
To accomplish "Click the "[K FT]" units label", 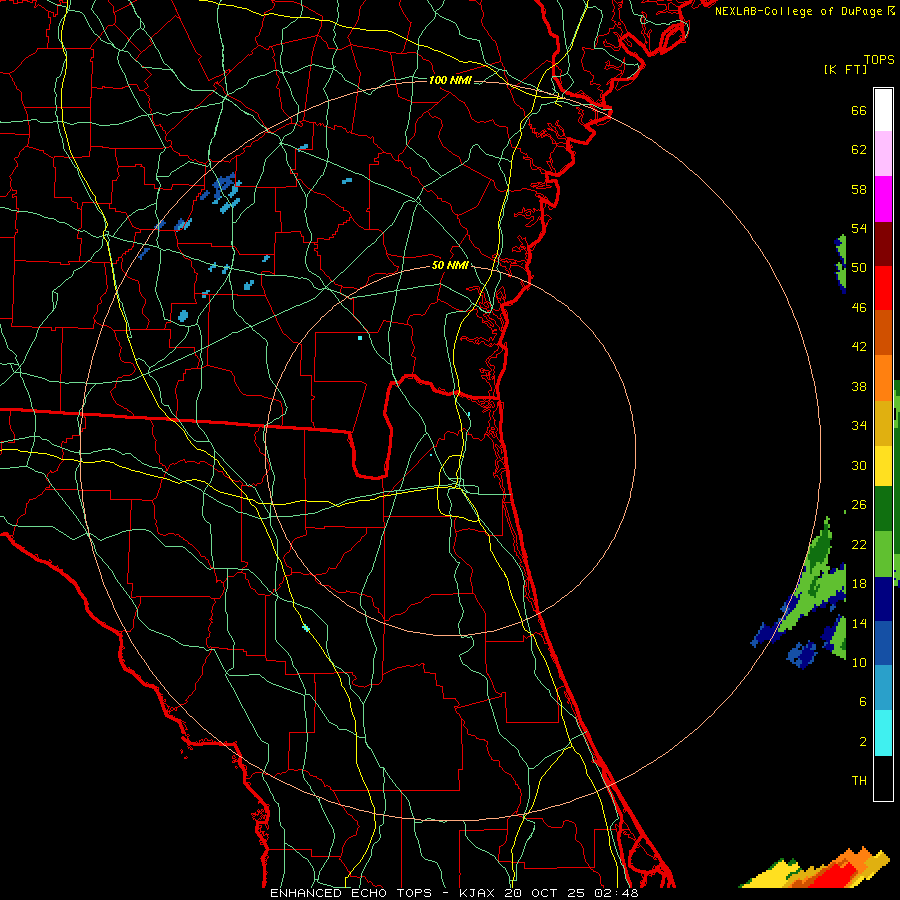I will point(845,69).
